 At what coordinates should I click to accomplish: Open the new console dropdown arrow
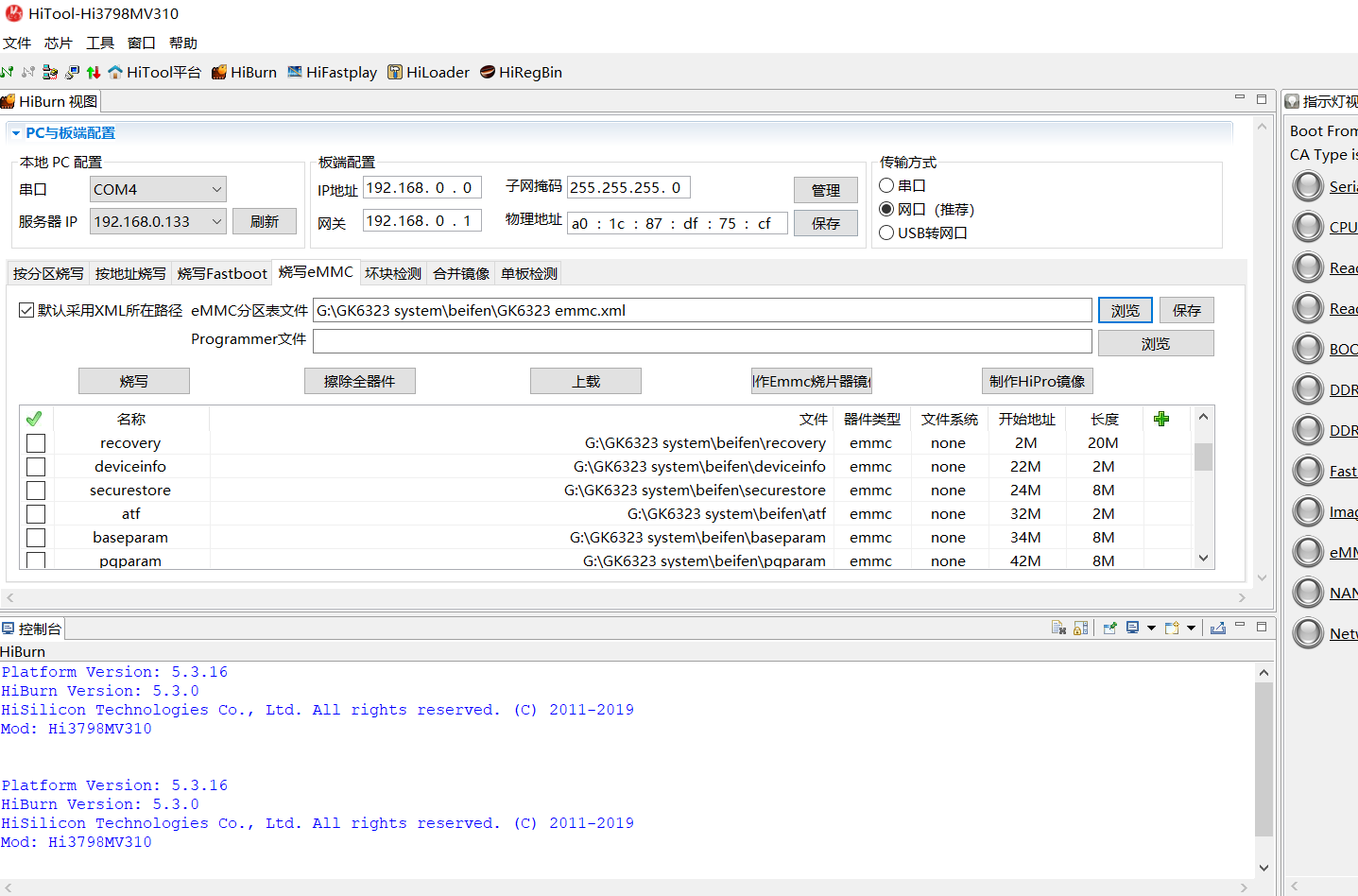tap(1191, 628)
